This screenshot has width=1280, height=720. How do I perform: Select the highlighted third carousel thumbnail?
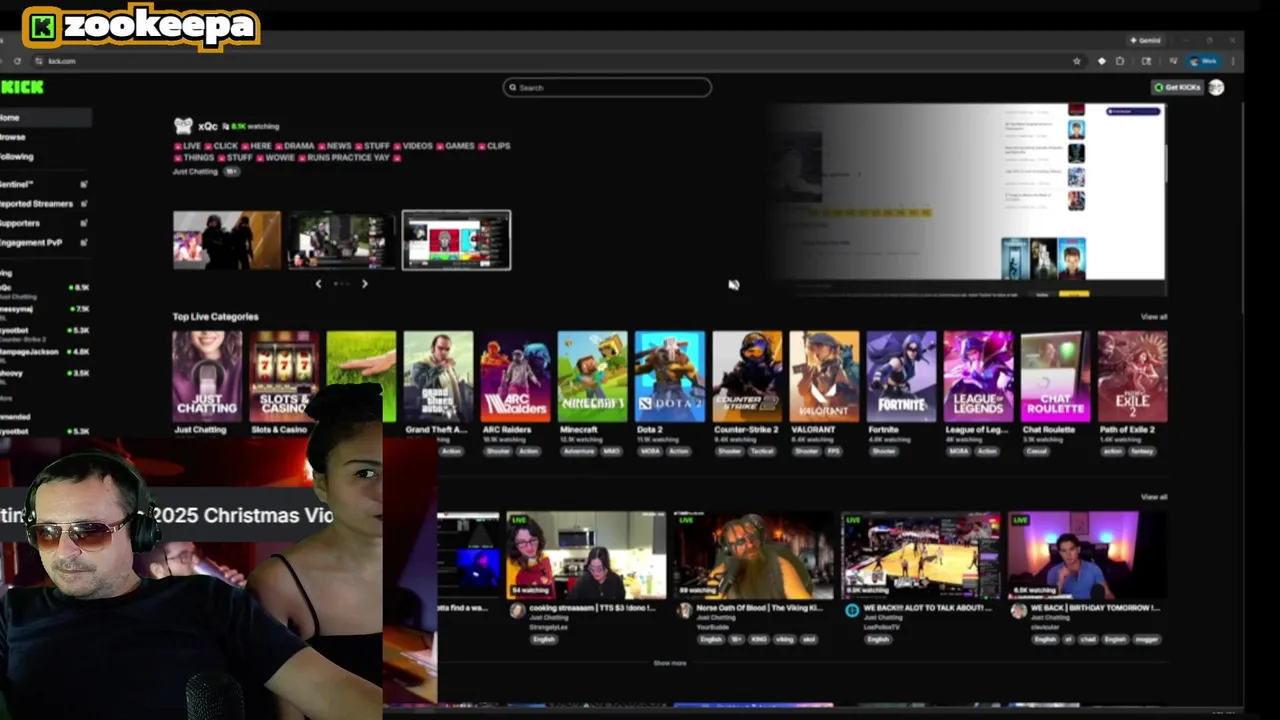point(456,240)
